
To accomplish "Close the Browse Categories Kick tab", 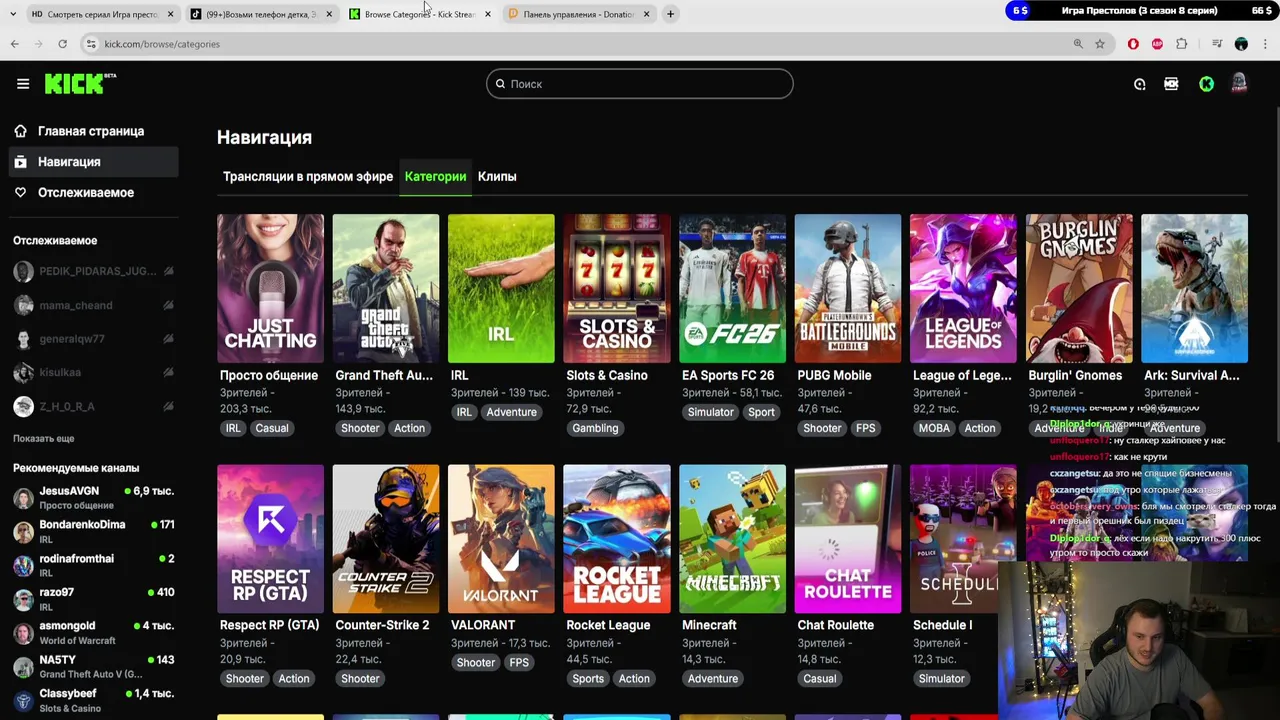I will pyautogui.click(x=487, y=14).
